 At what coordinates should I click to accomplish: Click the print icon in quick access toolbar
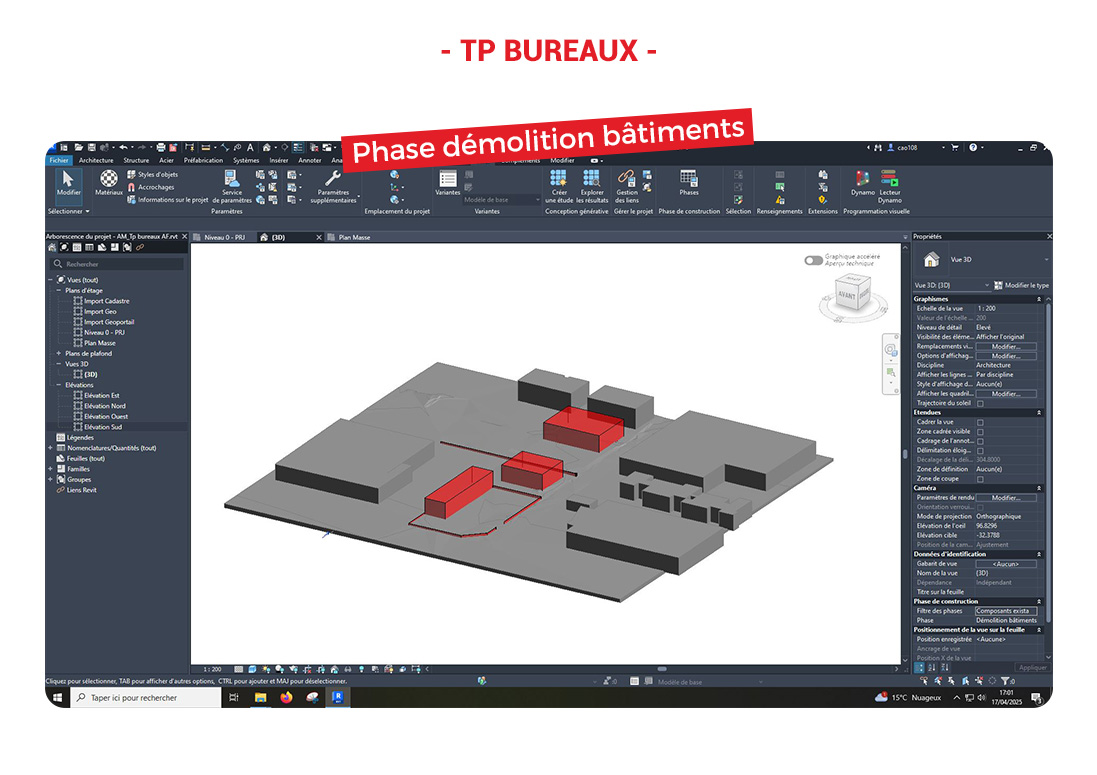[161, 148]
